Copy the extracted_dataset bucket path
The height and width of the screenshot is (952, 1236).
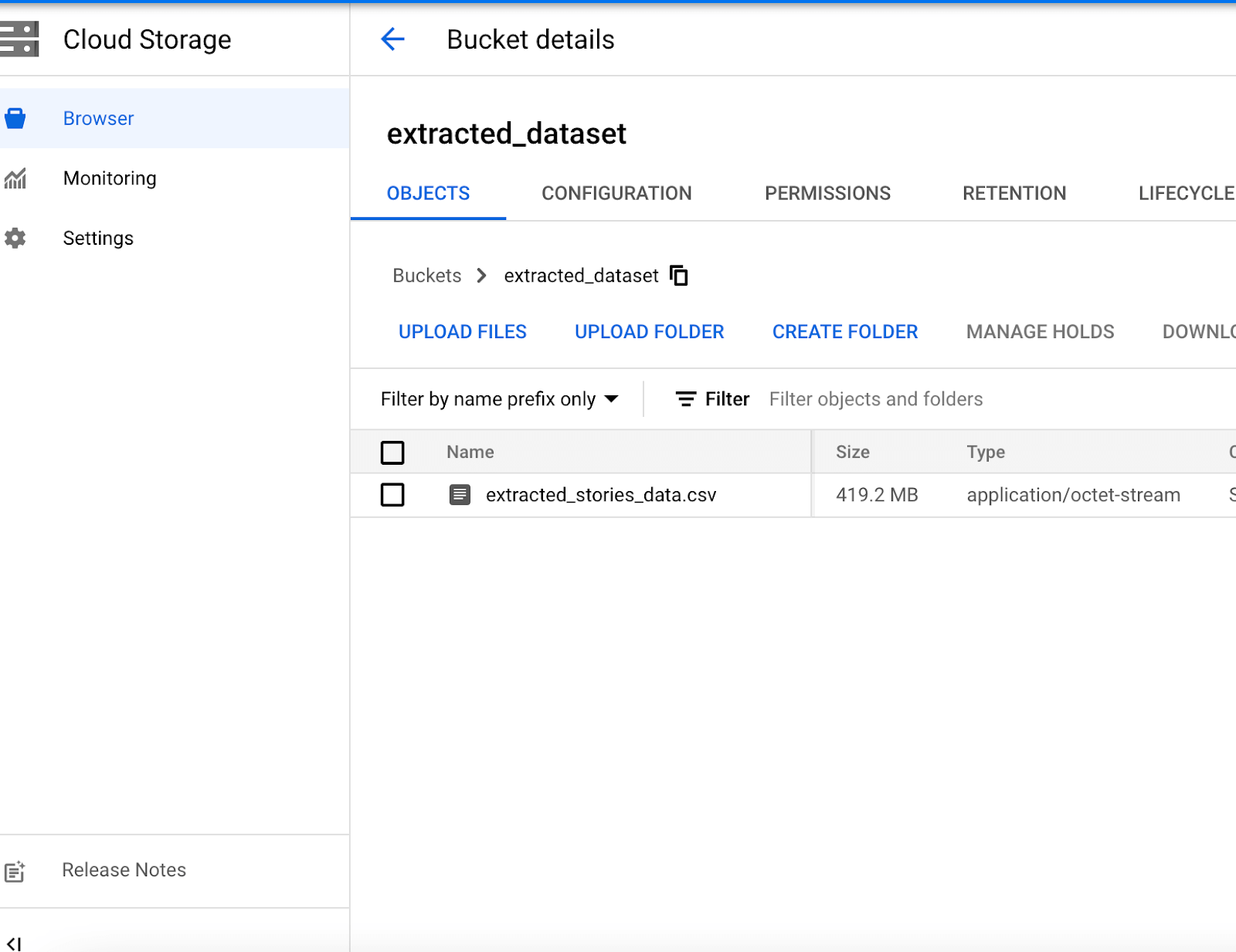(x=679, y=276)
